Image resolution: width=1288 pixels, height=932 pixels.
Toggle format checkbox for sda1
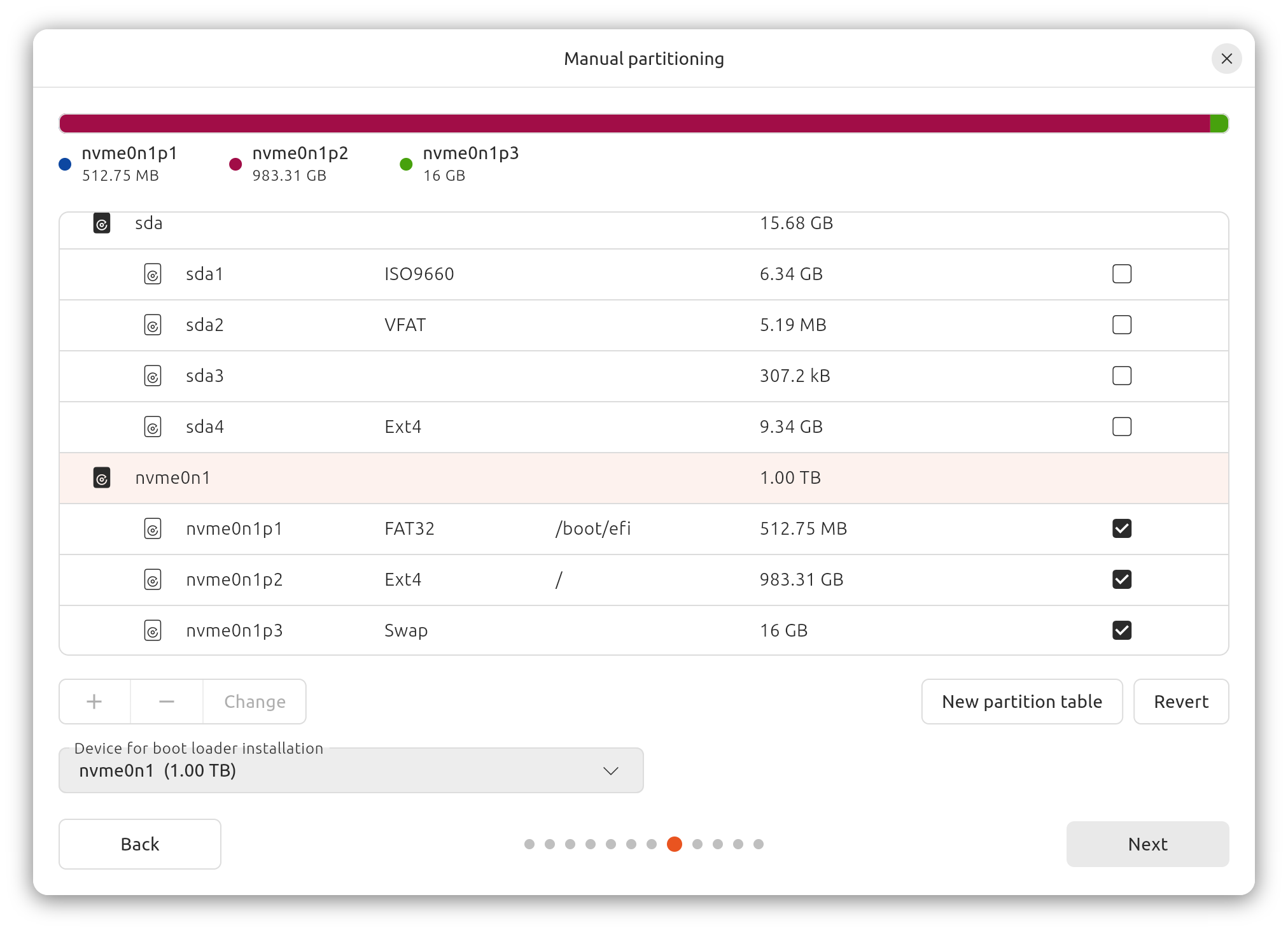click(1122, 274)
